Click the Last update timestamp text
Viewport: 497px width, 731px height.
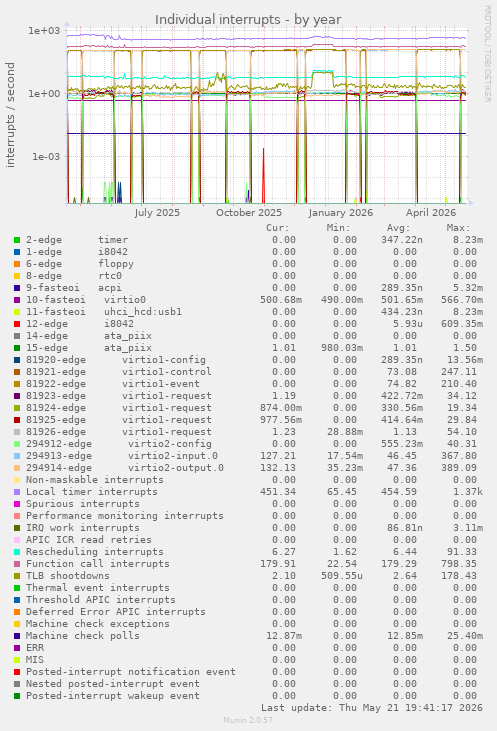372,708
